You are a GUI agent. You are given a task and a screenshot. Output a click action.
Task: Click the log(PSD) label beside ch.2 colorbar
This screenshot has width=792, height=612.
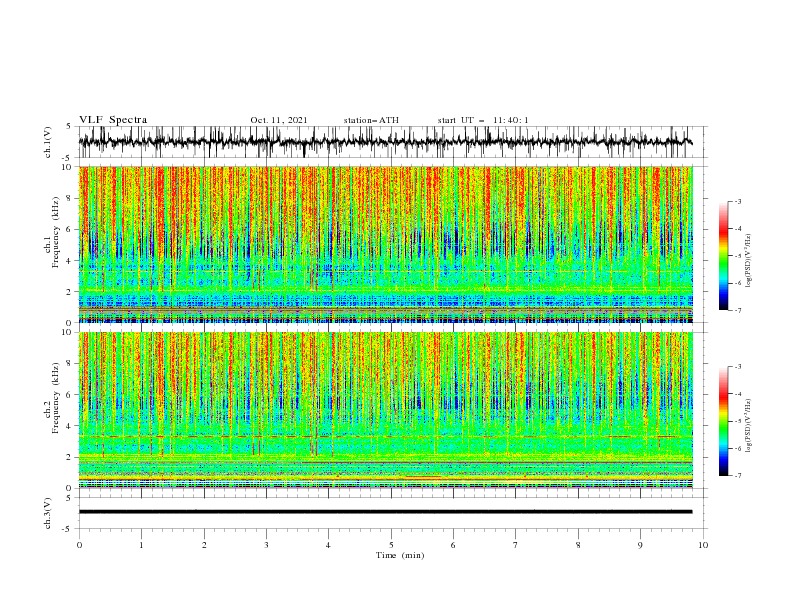click(749, 426)
